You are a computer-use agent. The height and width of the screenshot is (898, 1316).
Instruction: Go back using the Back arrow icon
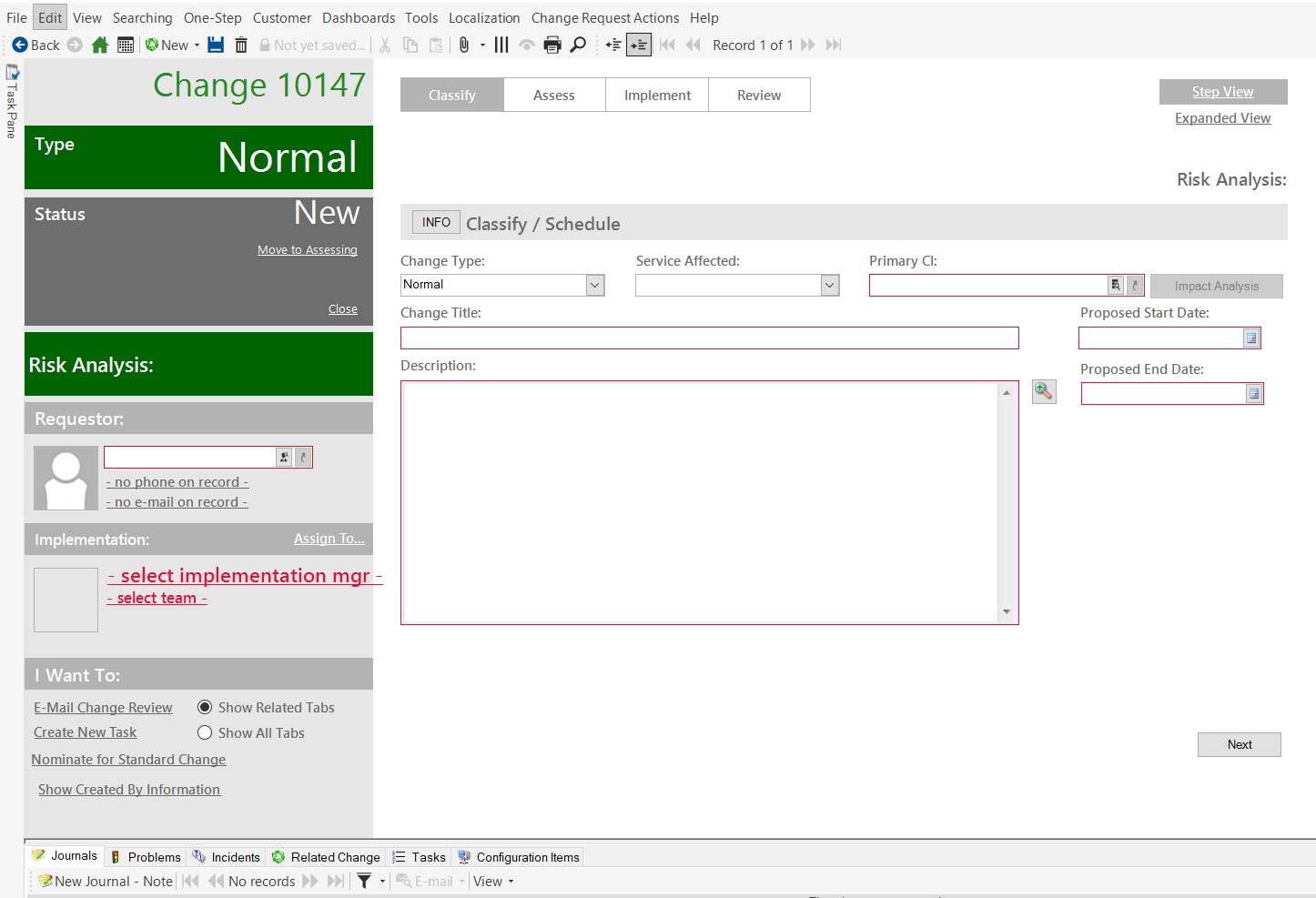coord(20,45)
